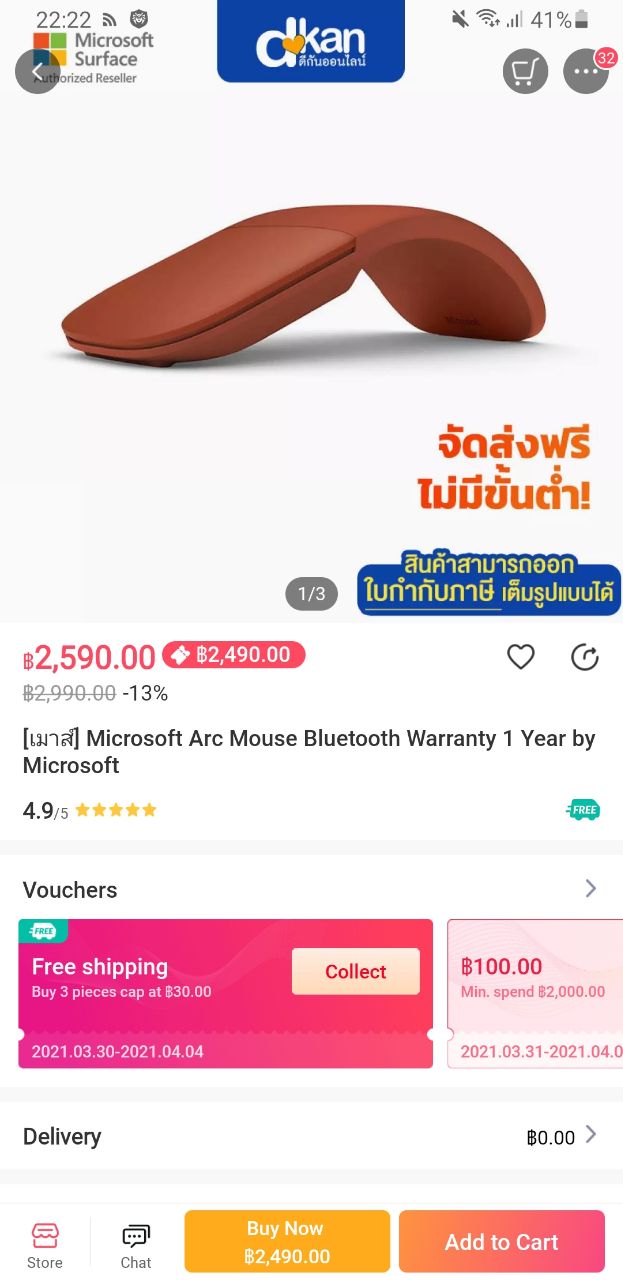This screenshot has width=623, height=1280.
Task: Expand Delivery details chevron
Action: [x=591, y=1135]
